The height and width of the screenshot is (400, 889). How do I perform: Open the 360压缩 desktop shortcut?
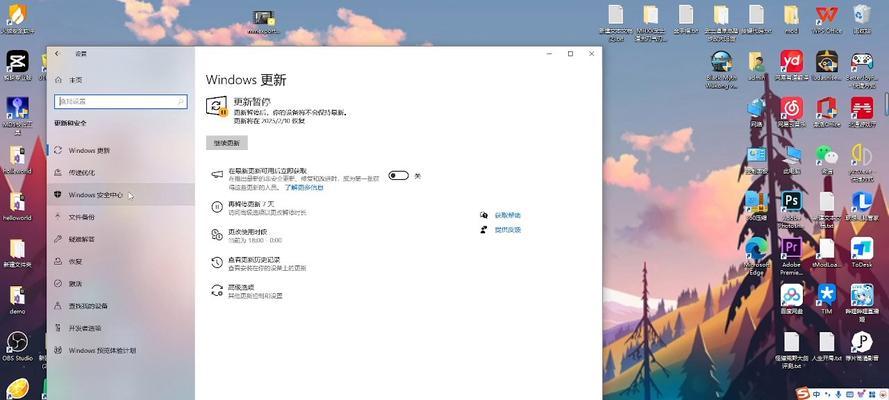[756, 206]
